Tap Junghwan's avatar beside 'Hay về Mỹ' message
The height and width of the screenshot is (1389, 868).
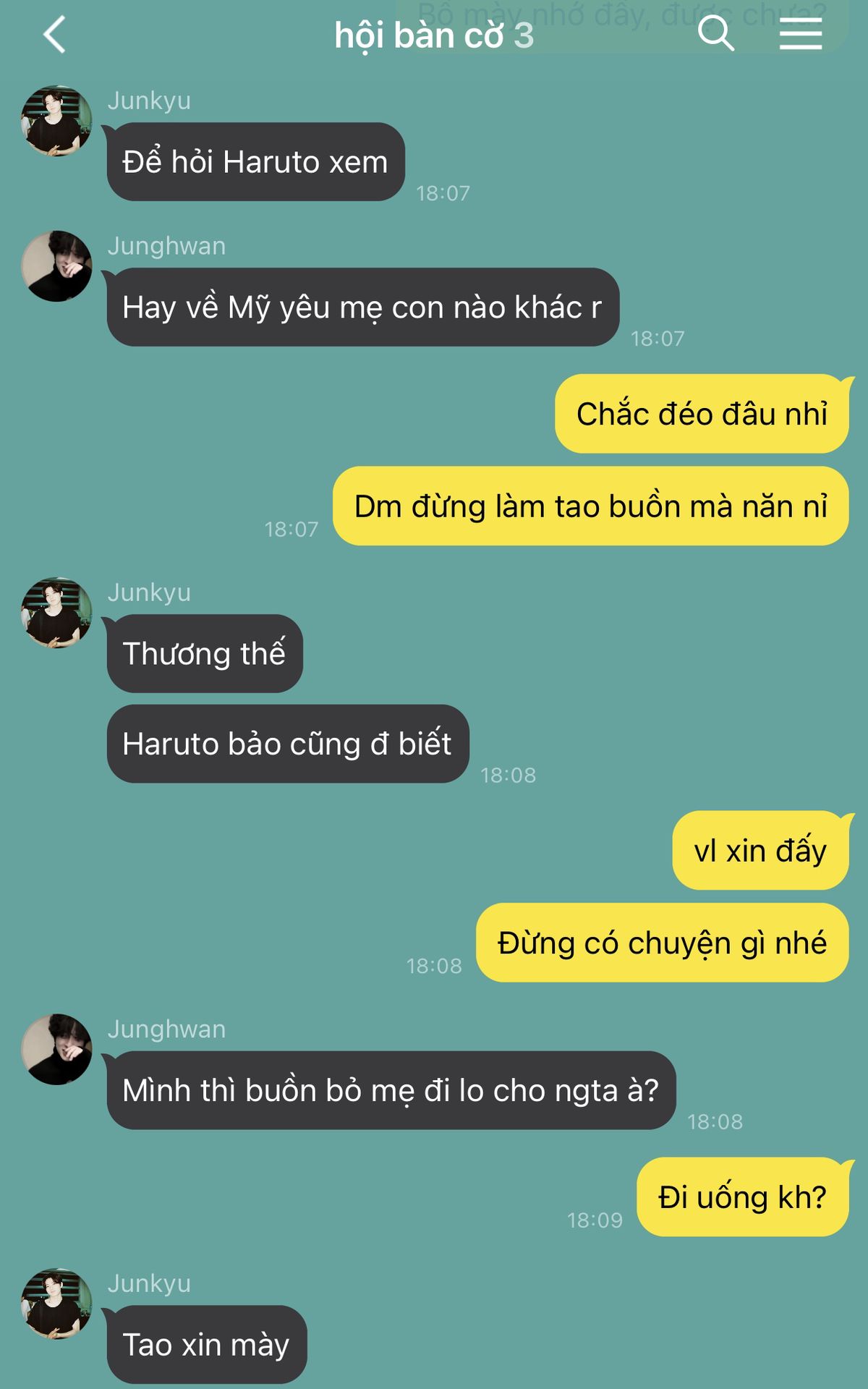pos(56,266)
